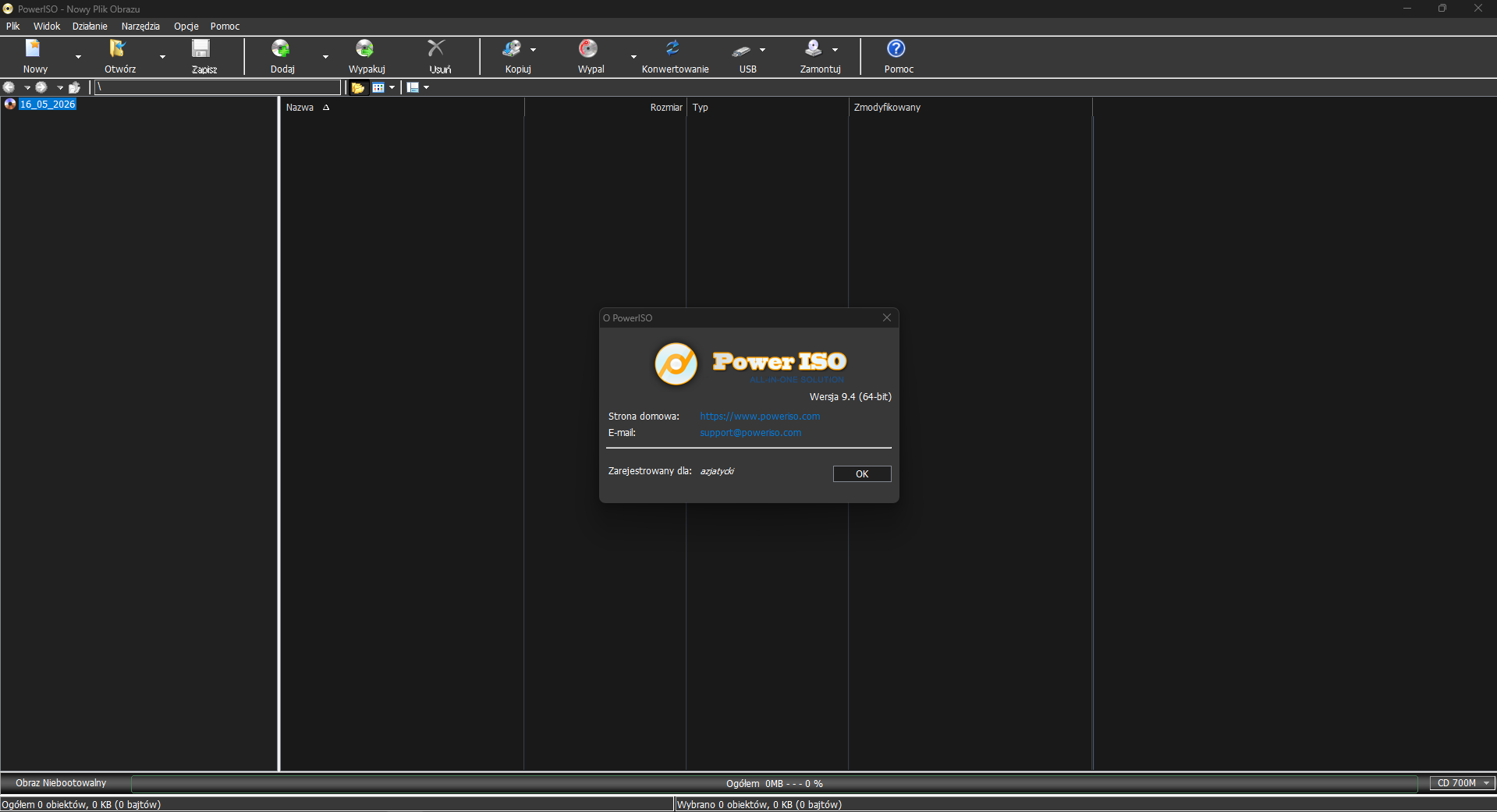Screen dimensions: 1497x812
Task: Expand the Zamontuj dropdown arrow
Action: click(x=835, y=50)
